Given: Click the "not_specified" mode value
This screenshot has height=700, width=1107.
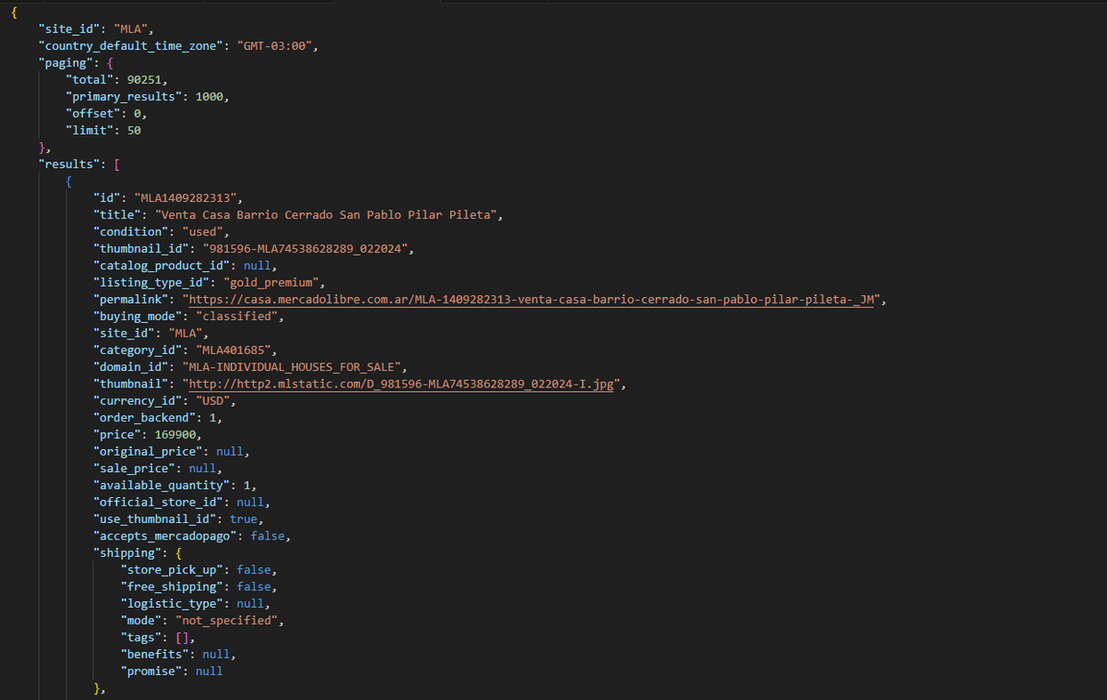Looking at the screenshot, I should [x=229, y=620].
